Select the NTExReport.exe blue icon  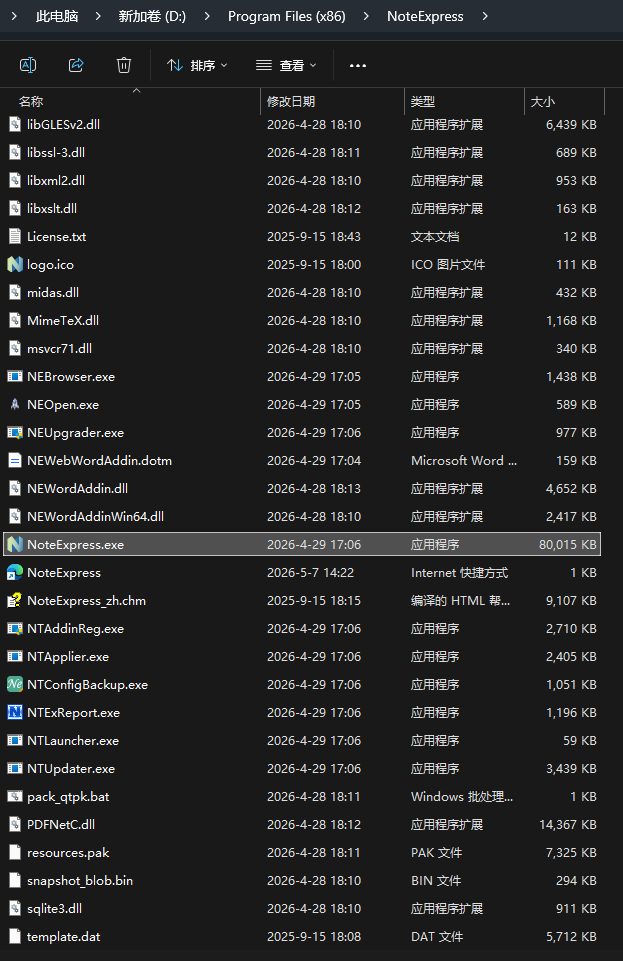tap(15, 713)
